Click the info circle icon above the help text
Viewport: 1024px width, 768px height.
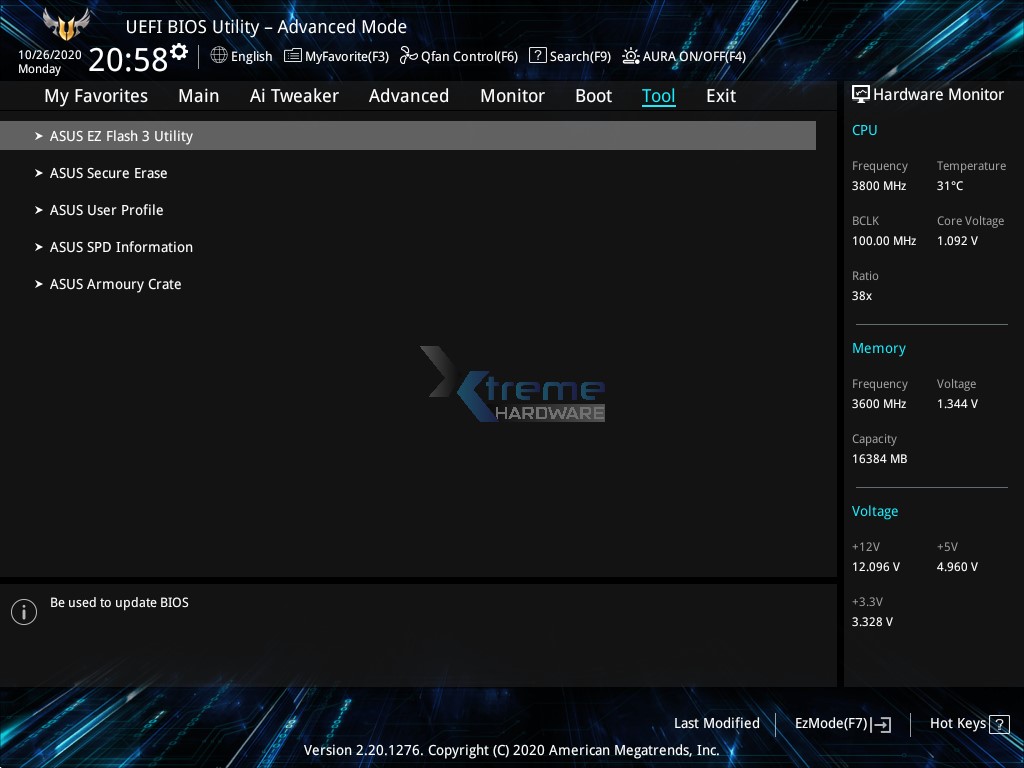pyautogui.click(x=24, y=611)
